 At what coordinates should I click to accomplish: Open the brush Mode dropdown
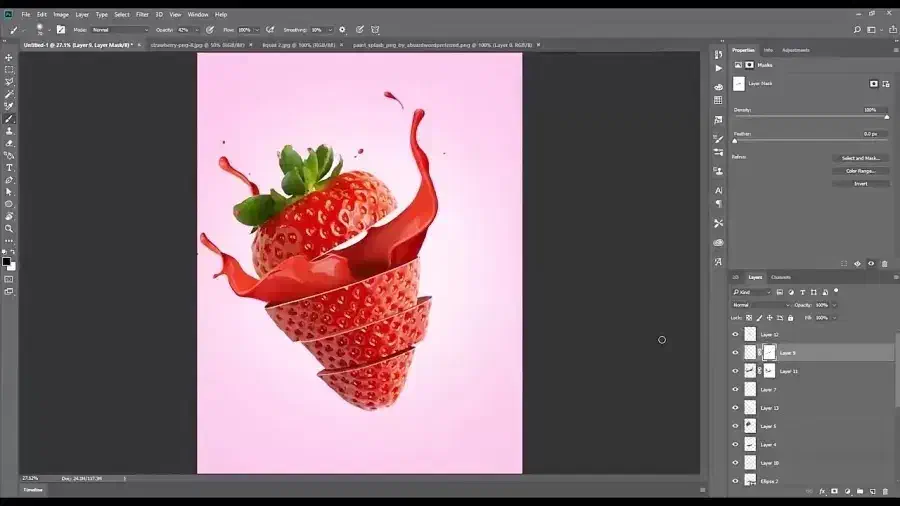pos(118,30)
